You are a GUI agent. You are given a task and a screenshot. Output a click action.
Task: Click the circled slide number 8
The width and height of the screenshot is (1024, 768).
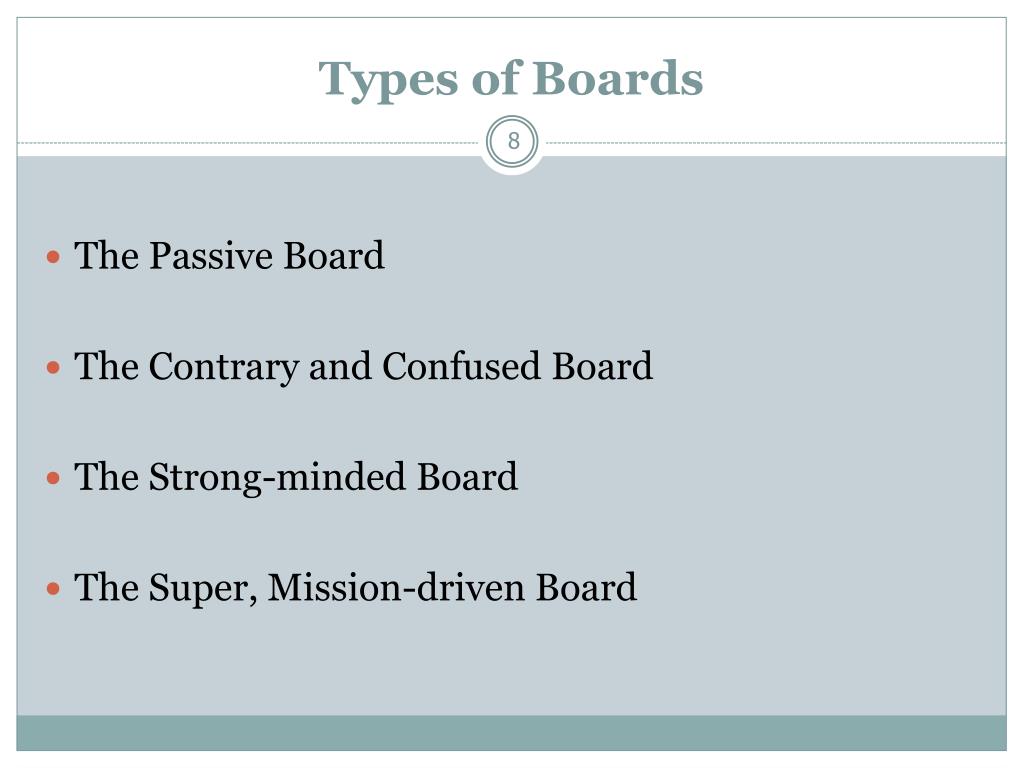click(513, 142)
